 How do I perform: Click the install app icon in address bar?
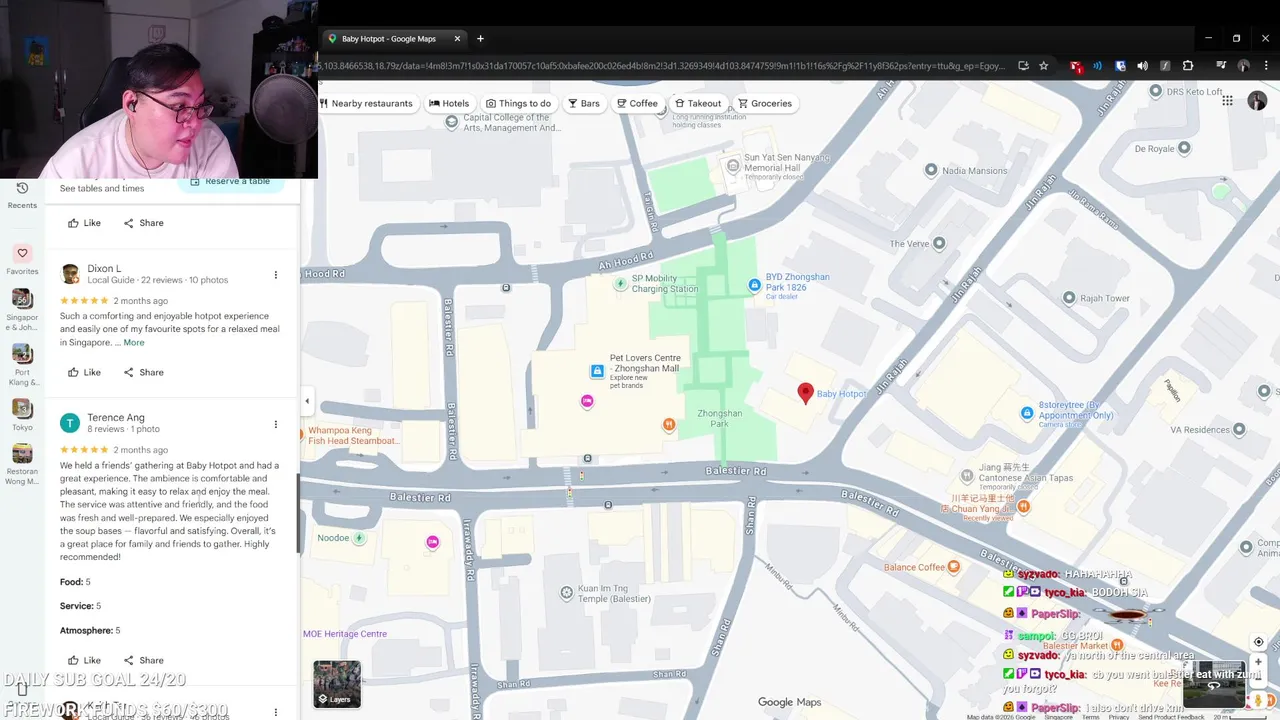[x=1023, y=66]
